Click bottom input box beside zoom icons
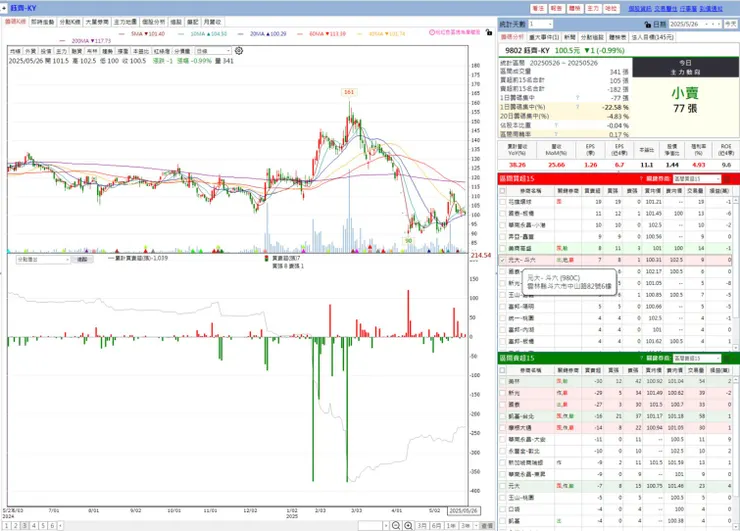Image resolution: width=740 pixels, height=531 pixels. point(370,525)
